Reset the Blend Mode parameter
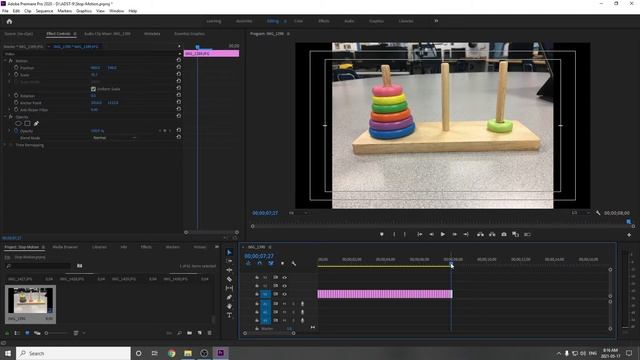Viewport: 640px width, 360px height. click(178, 137)
